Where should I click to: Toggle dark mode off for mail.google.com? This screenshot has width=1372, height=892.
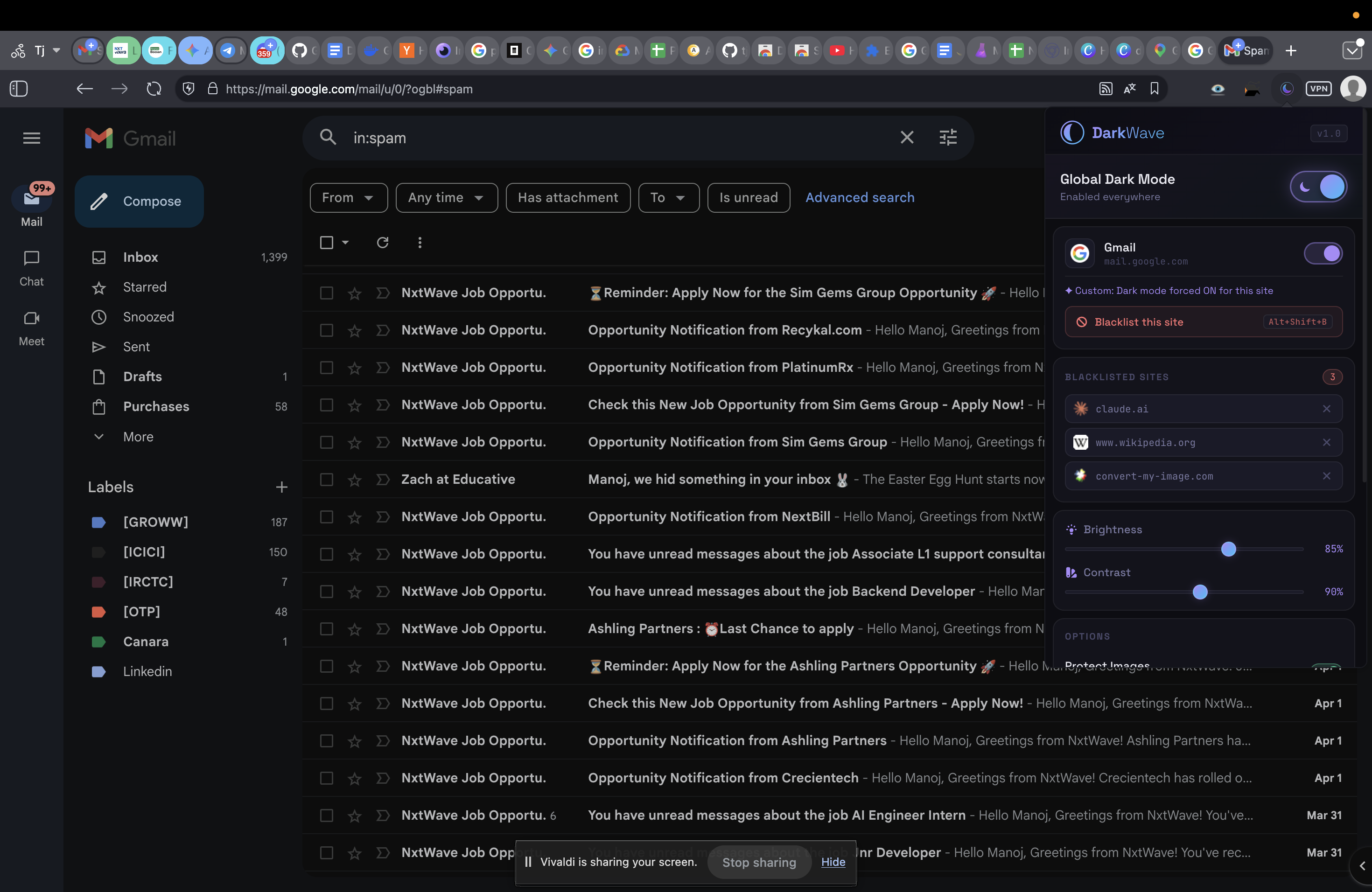[1323, 253]
